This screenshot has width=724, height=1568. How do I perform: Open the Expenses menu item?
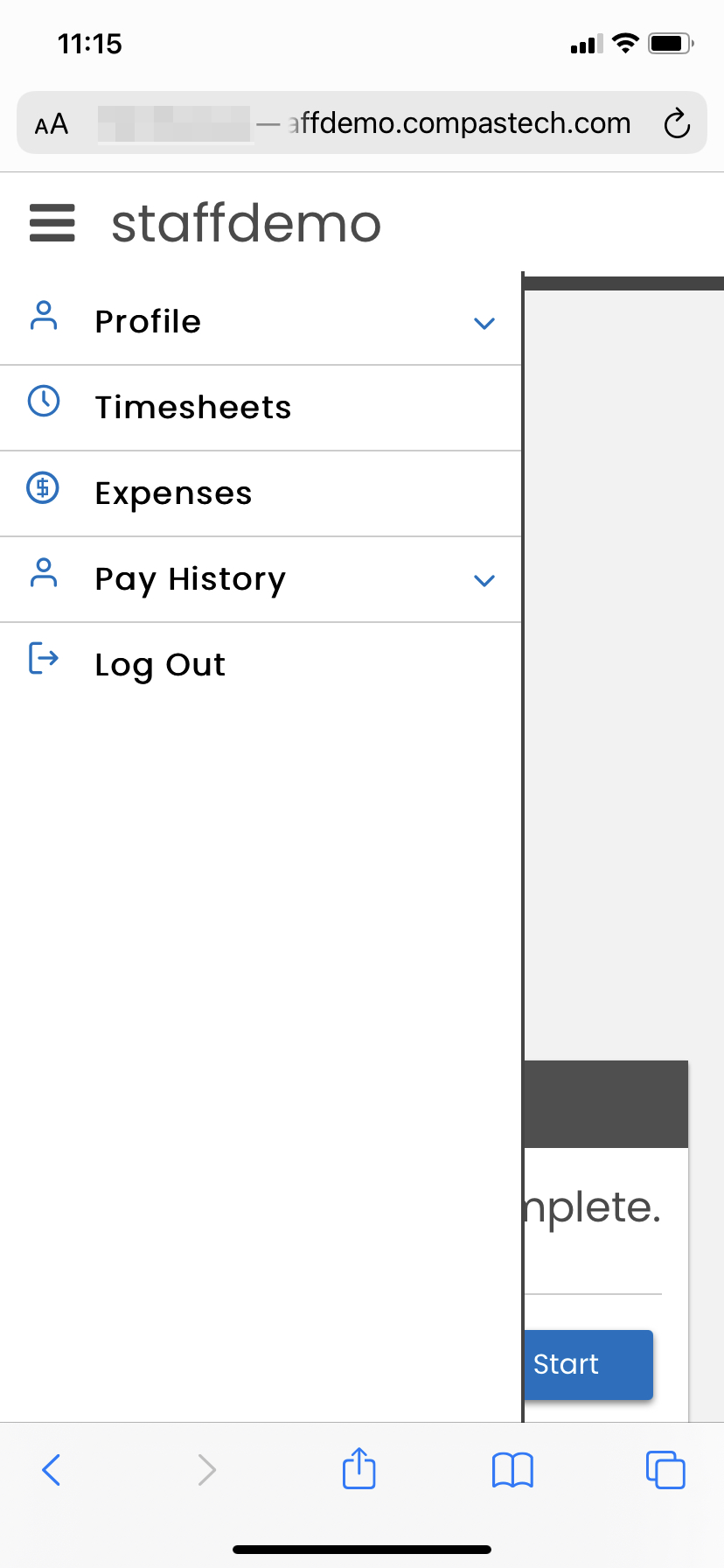tap(174, 493)
